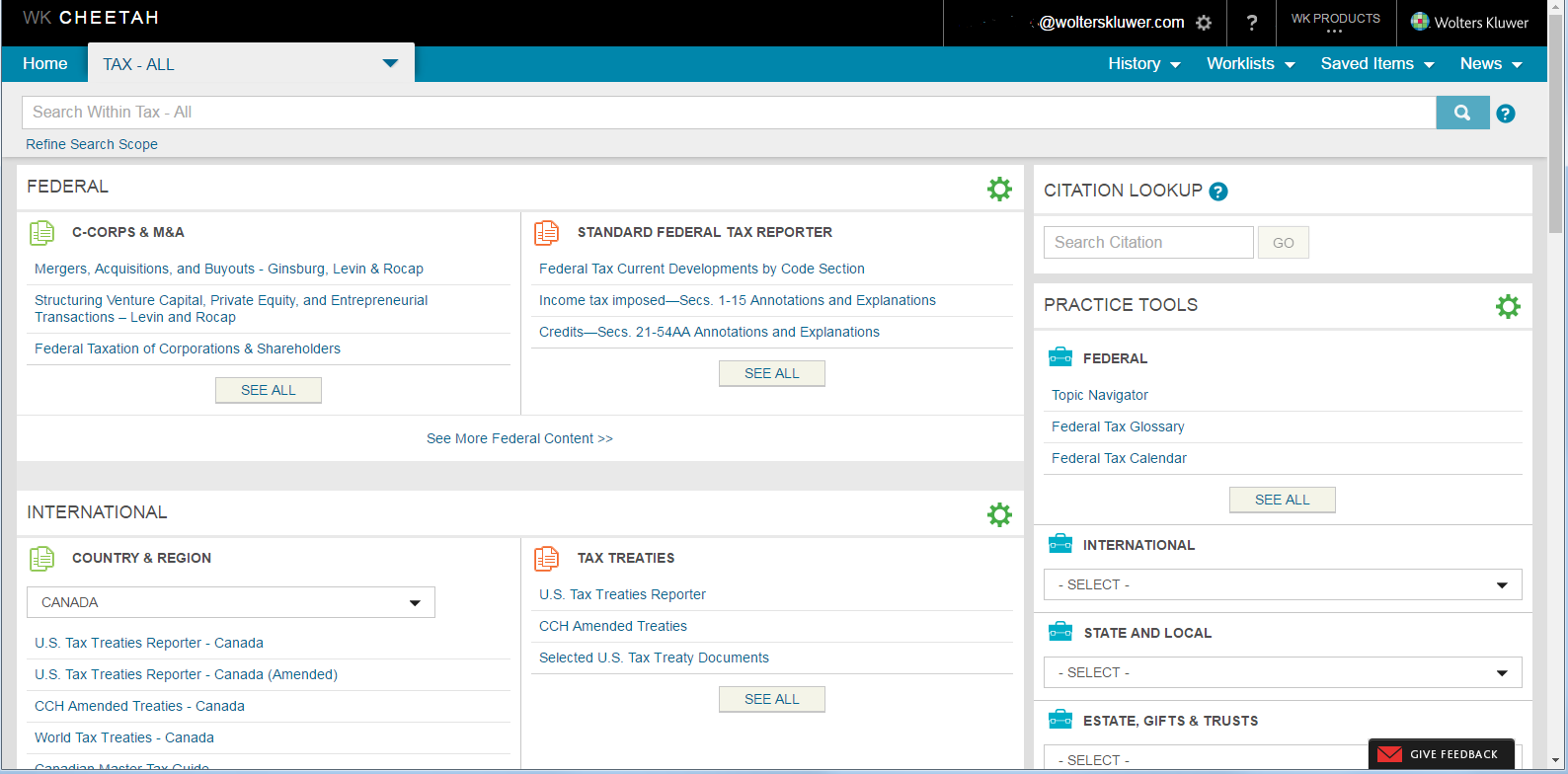Image resolution: width=1568 pixels, height=774 pixels.
Task: Open Topic Navigator tool
Action: [1100, 395]
